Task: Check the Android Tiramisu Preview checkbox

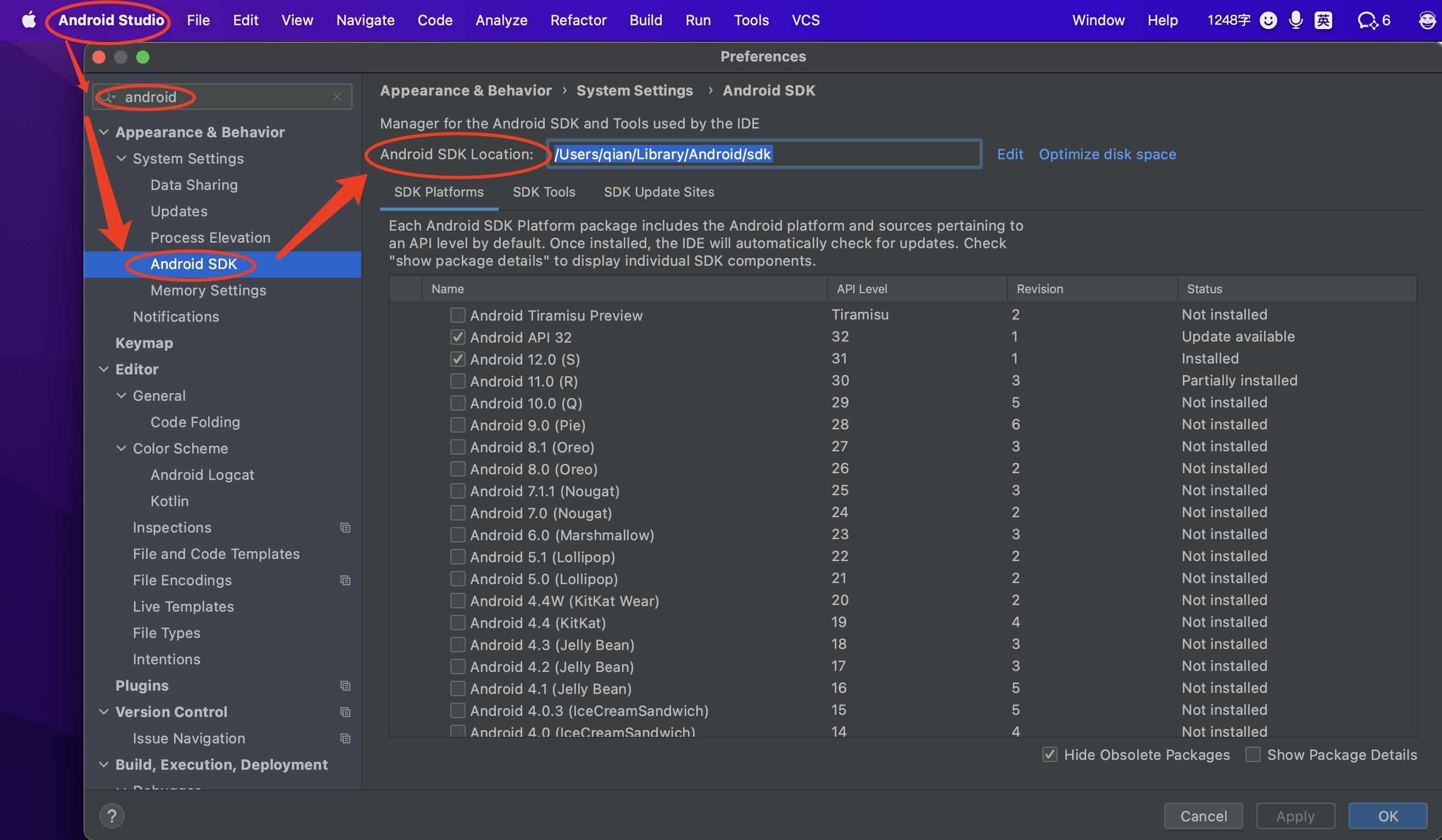Action: point(458,315)
